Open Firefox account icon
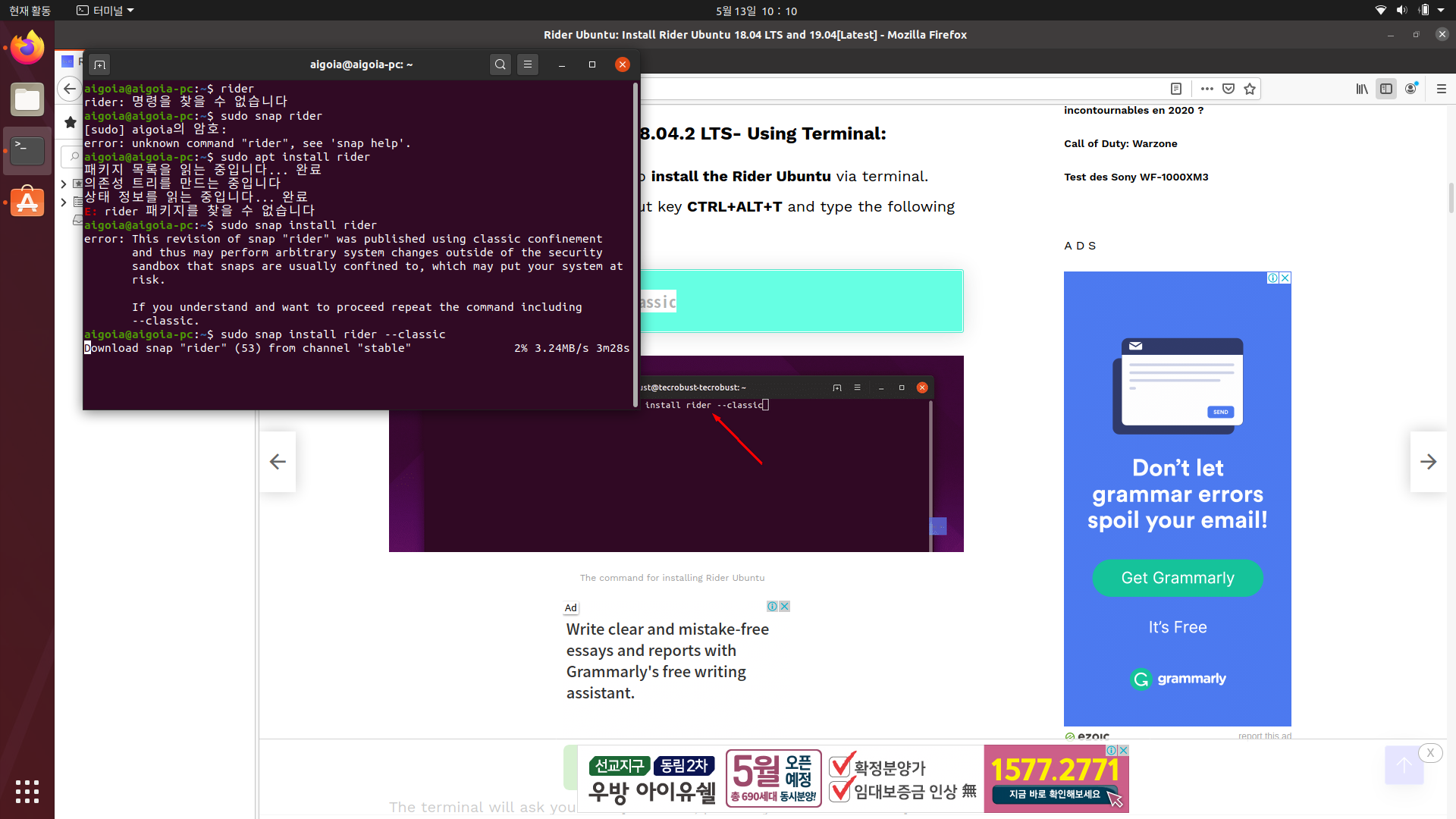The width and height of the screenshot is (1456, 819). click(x=1410, y=89)
